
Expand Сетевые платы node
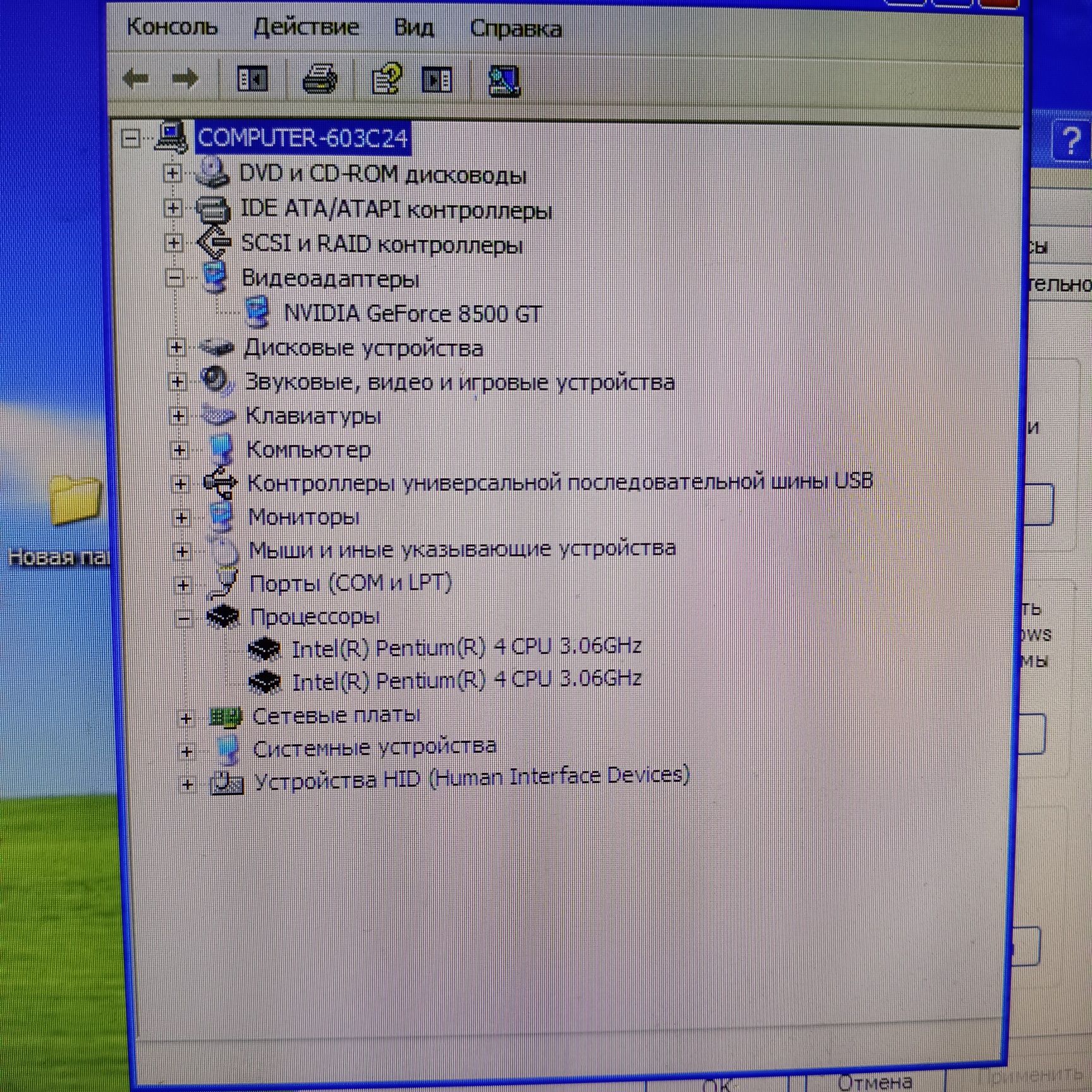[186, 718]
